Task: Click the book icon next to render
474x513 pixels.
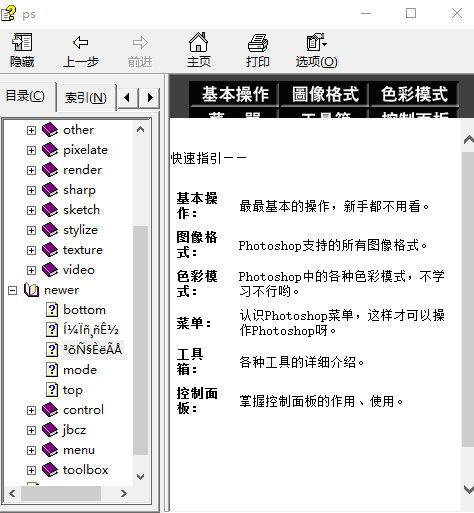Action: pos(50,170)
